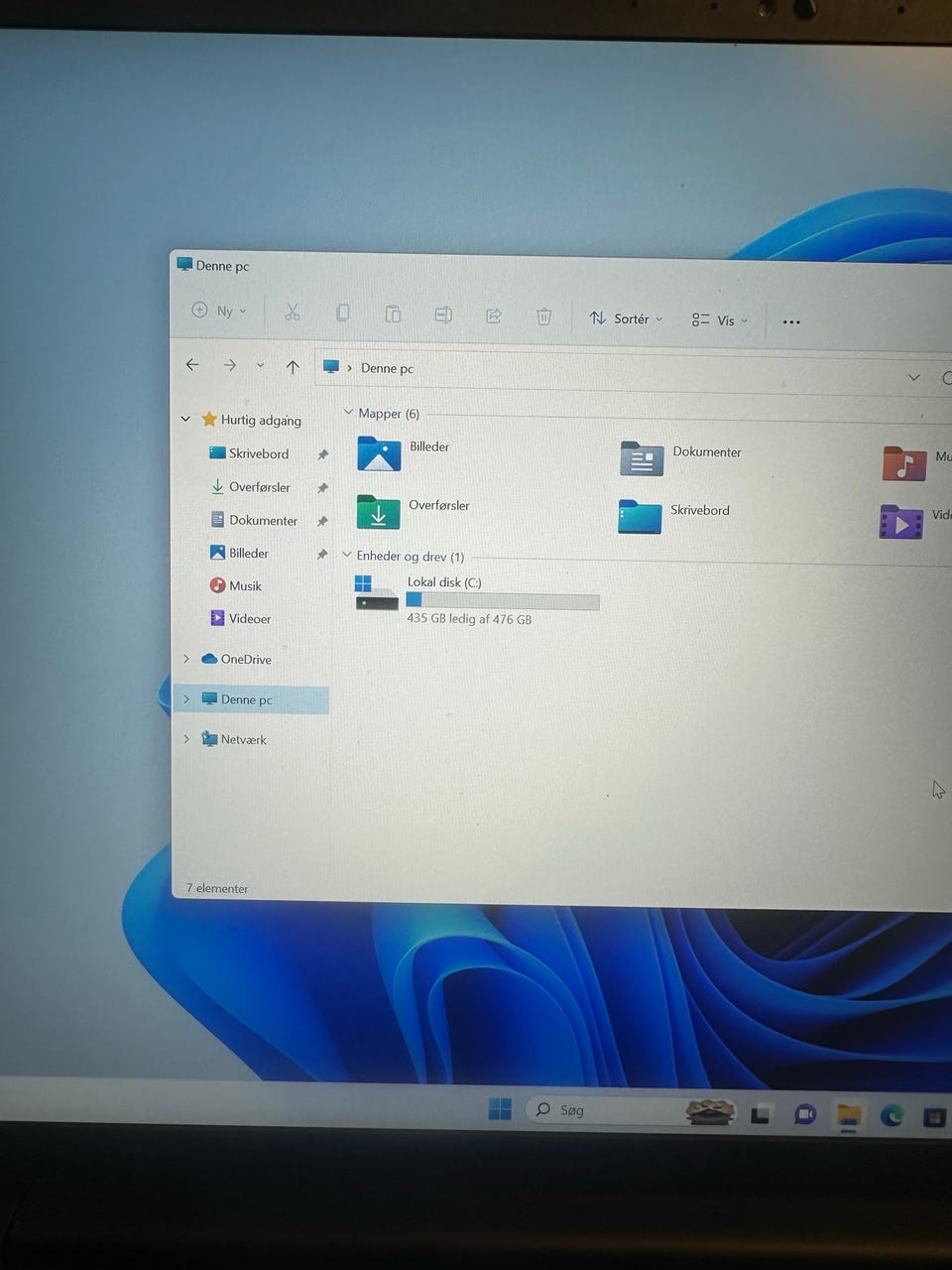Click Denne pc in the address breadcrumb

pos(387,368)
